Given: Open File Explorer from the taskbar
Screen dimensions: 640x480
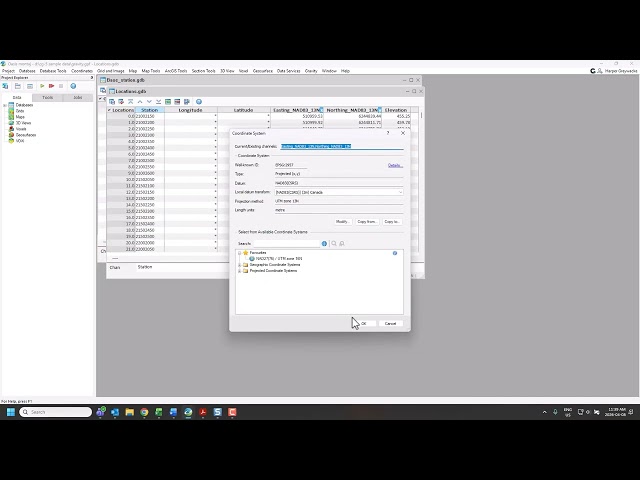Looking at the screenshot, I should 130,412.
